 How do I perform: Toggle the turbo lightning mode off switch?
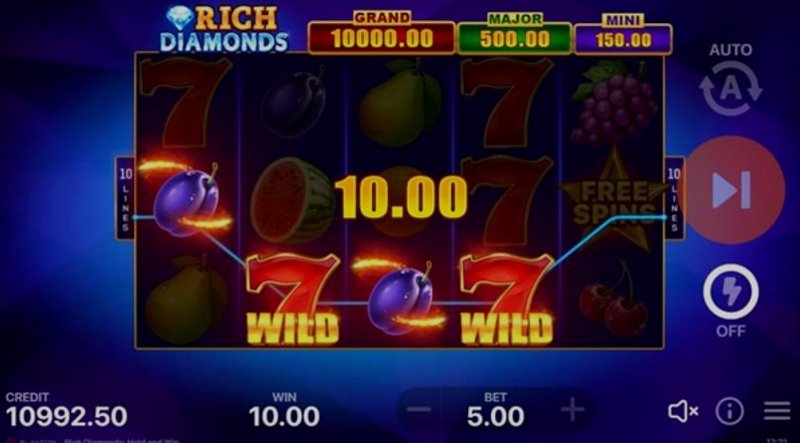[x=731, y=292]
